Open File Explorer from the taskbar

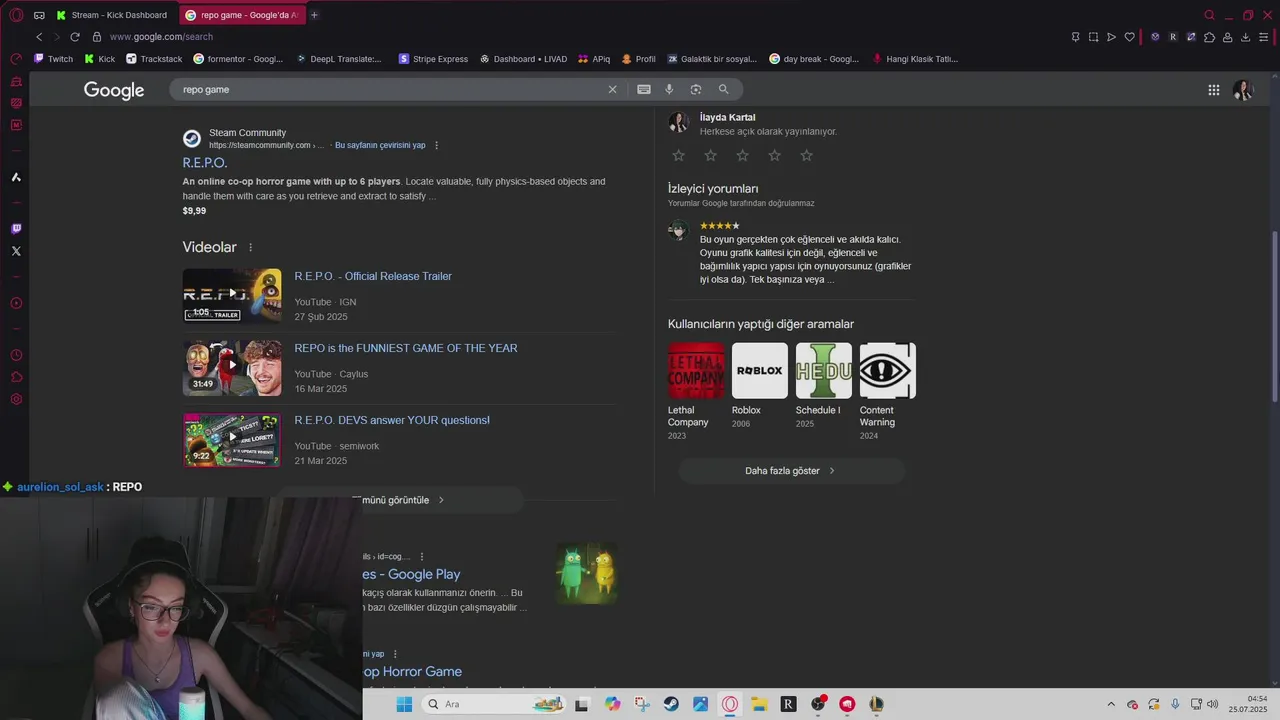coord(759,704)
